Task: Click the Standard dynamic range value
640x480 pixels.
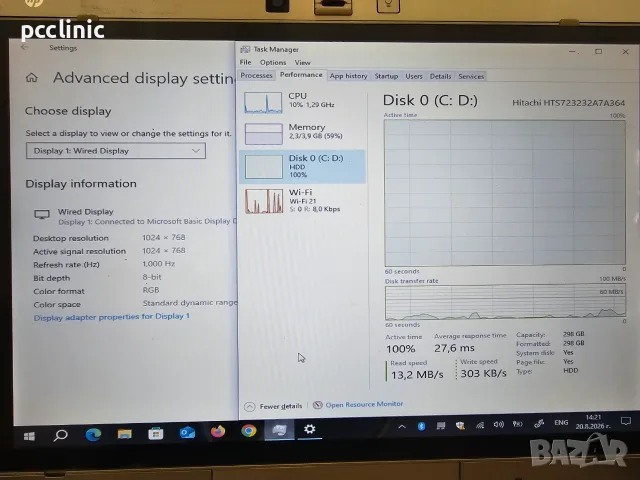Action: (x=189, y=302)
